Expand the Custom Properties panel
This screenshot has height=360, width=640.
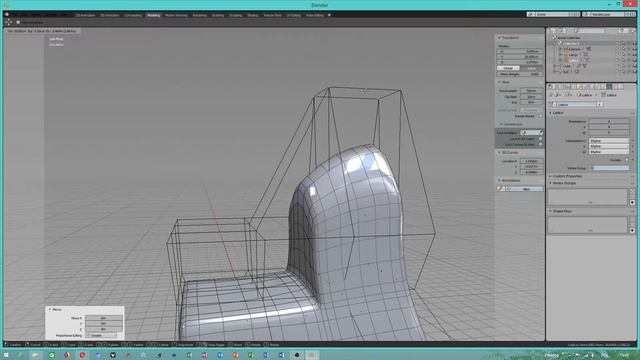[x=550, y=176]
